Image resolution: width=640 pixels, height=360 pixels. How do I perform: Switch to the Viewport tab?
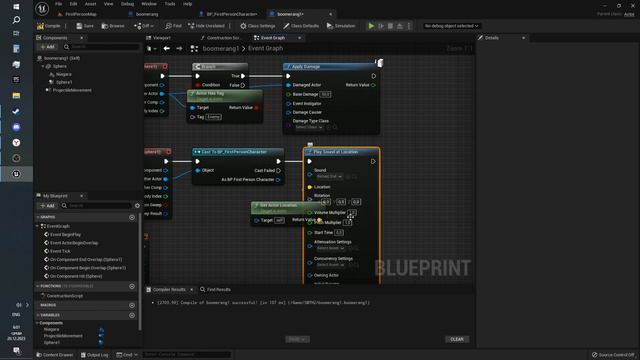161,38
